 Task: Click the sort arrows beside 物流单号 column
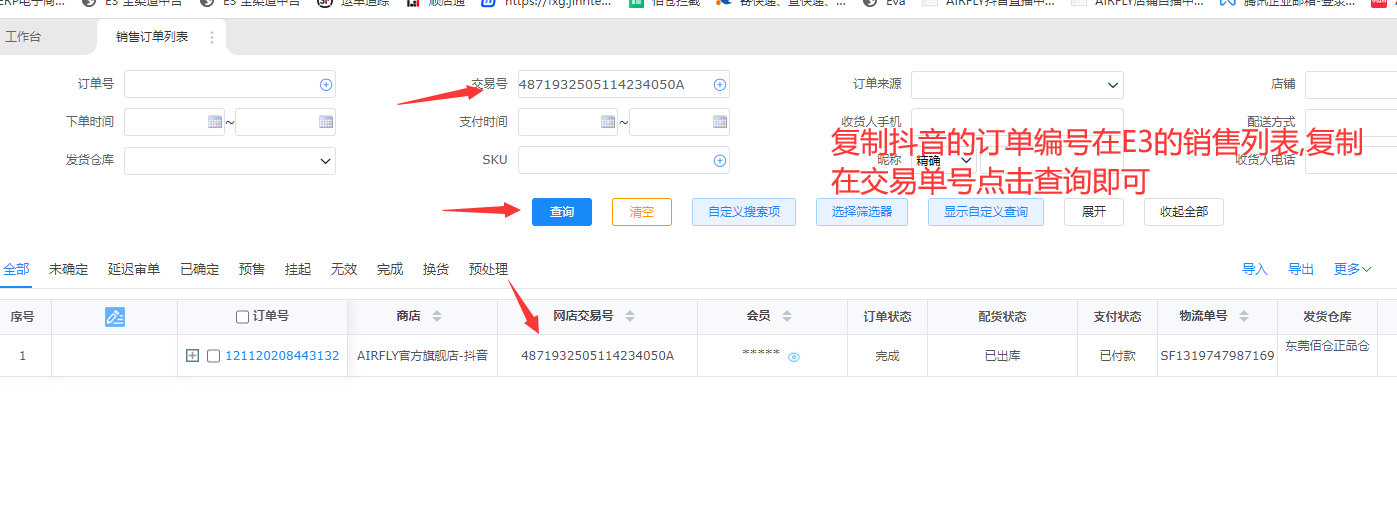(x=1245, y=317)
